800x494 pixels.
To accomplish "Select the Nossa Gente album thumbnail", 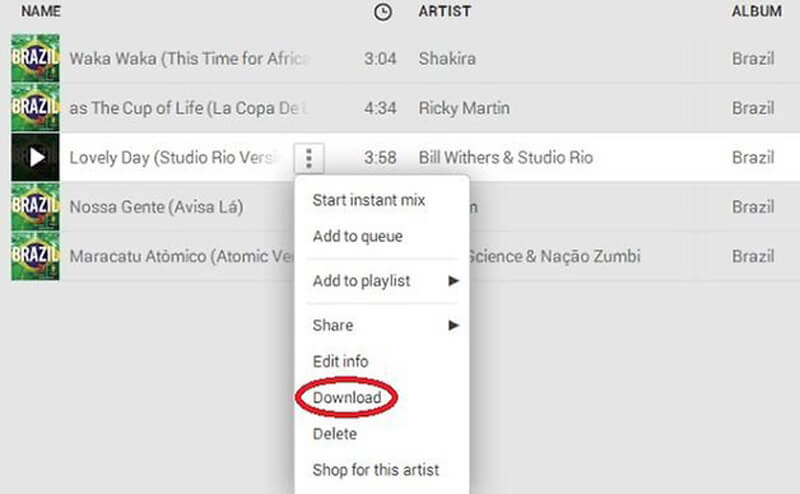I will point(35,207).
